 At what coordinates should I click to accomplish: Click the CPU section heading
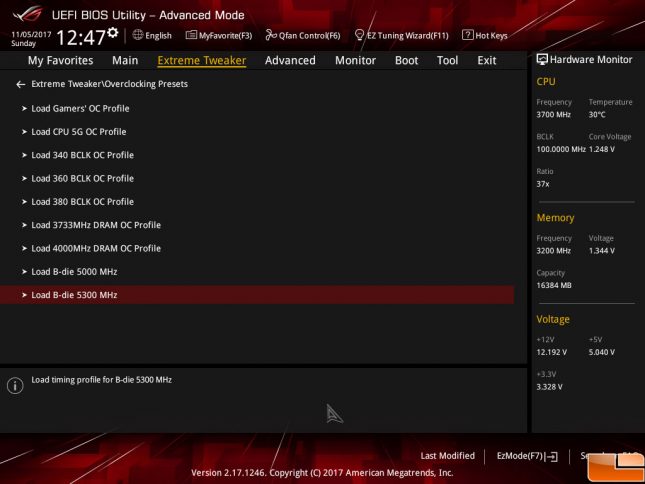(x=545, y=81)
